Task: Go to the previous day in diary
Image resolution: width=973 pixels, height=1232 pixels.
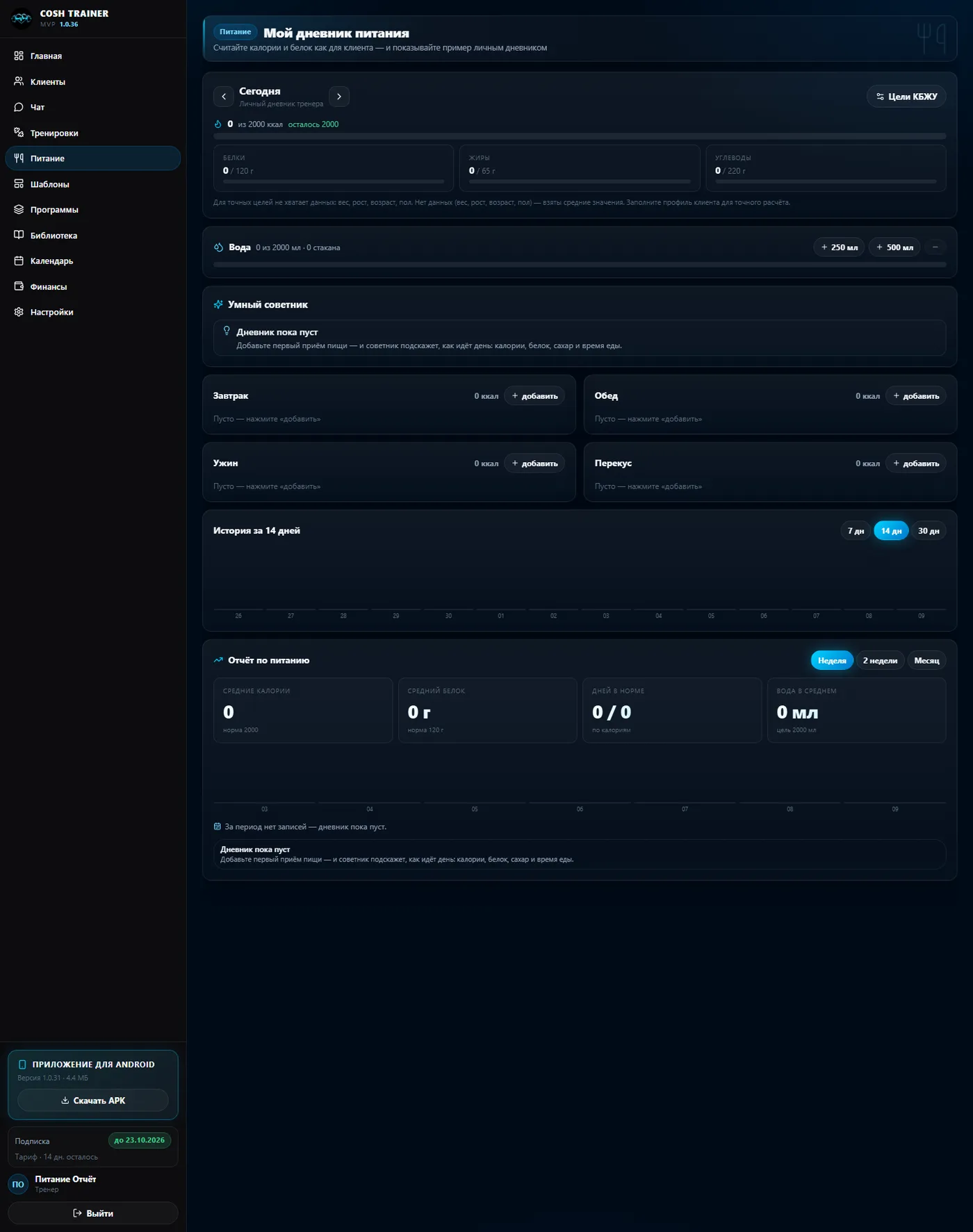Action: pyautogui.click(x=224, y=97)
